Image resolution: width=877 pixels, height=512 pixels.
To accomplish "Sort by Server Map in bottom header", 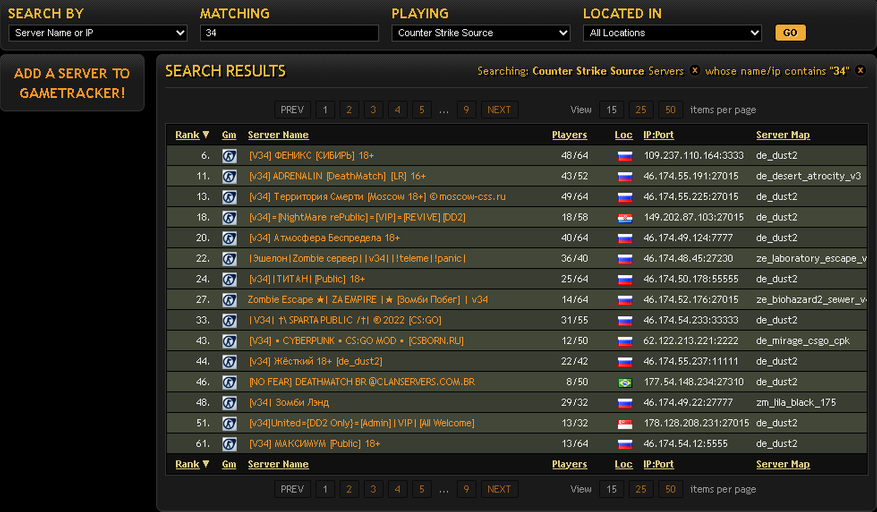I will point(782,464).
